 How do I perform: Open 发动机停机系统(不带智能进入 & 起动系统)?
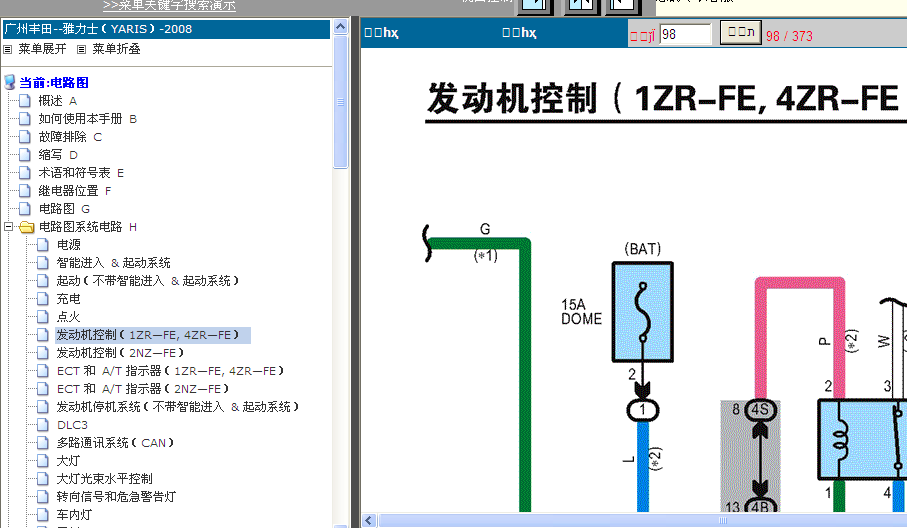click(x=178, y=407)
